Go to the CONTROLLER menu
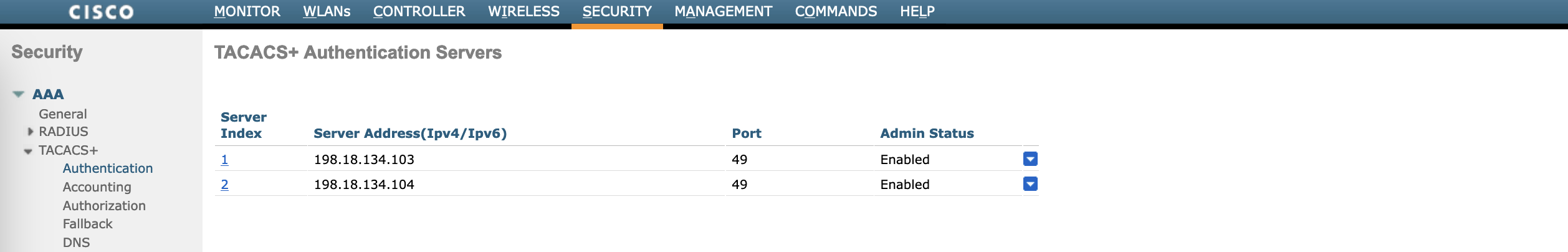The image size is (1568, 252). coord(419,11)
